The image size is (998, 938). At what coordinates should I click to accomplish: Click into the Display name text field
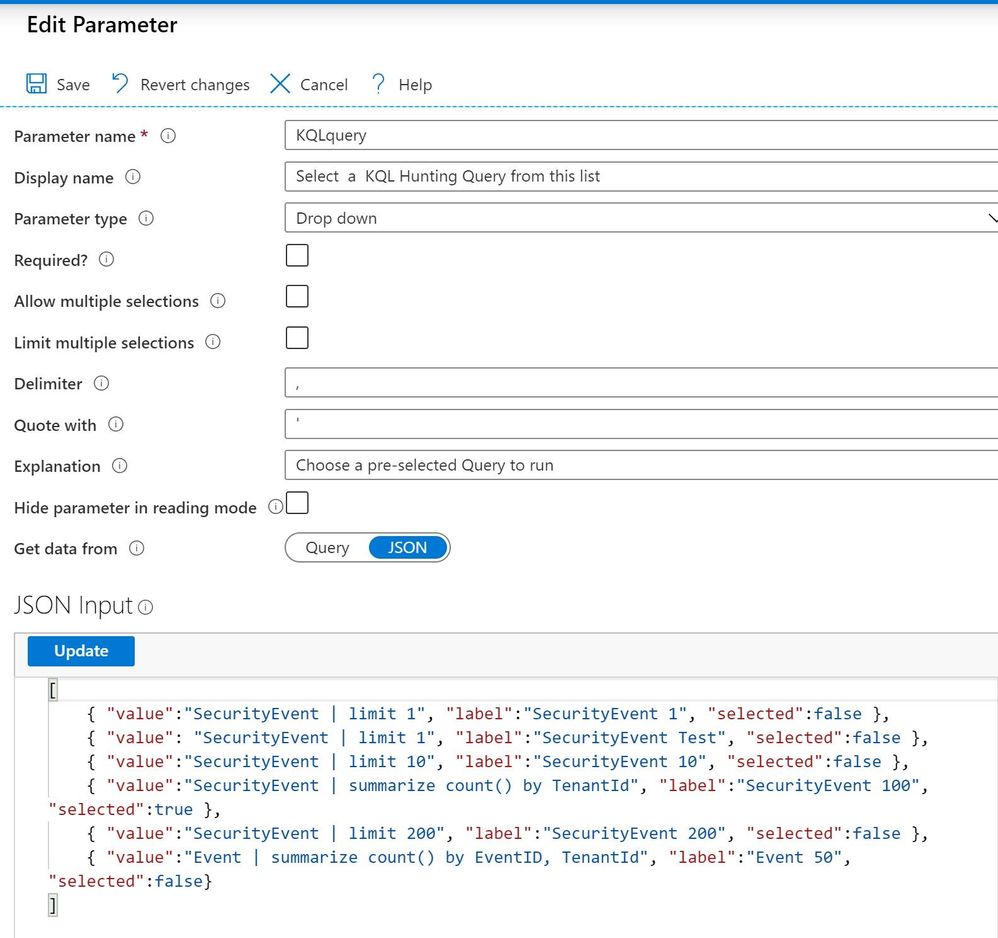(x=641, y=176)
